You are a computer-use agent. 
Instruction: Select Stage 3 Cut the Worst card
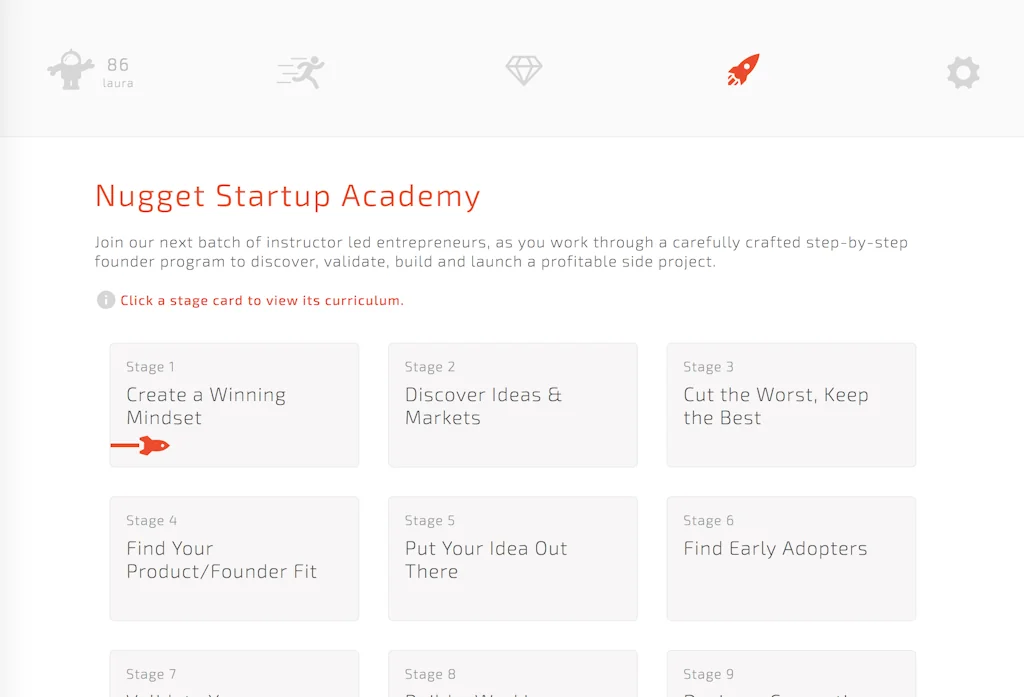click(x=791, y=405)
